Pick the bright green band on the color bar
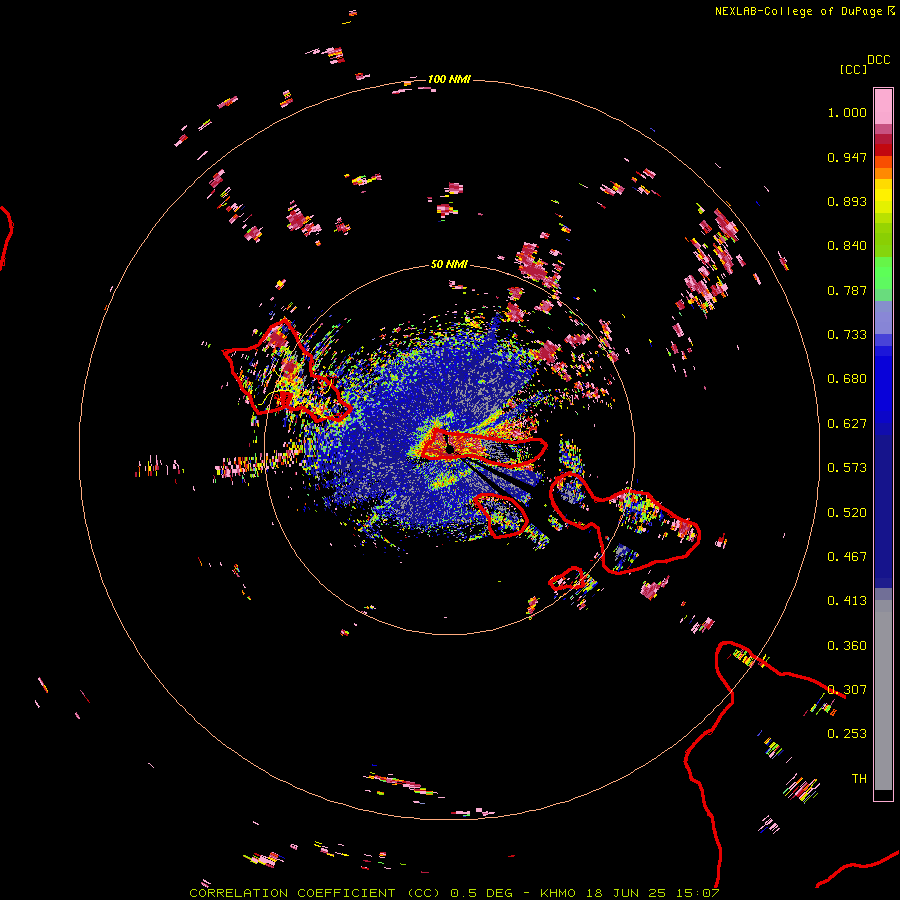This screenshot has width=900, height=900. point(883,273)
